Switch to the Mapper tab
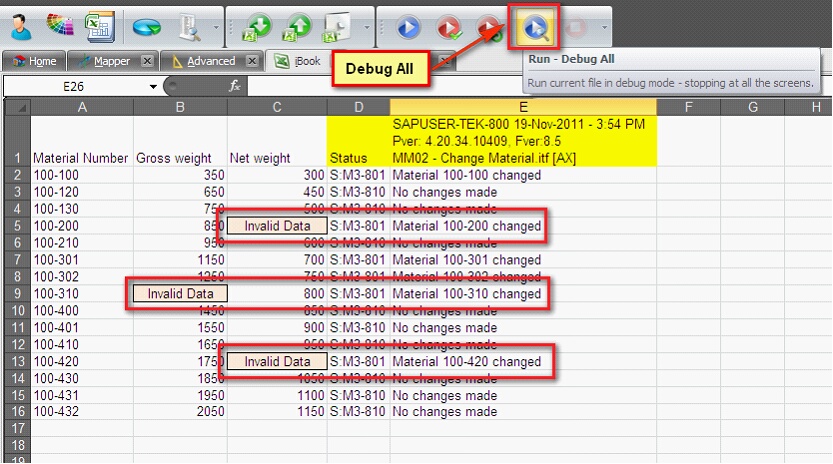Viewport: 833px width, 464px height. 110,61
